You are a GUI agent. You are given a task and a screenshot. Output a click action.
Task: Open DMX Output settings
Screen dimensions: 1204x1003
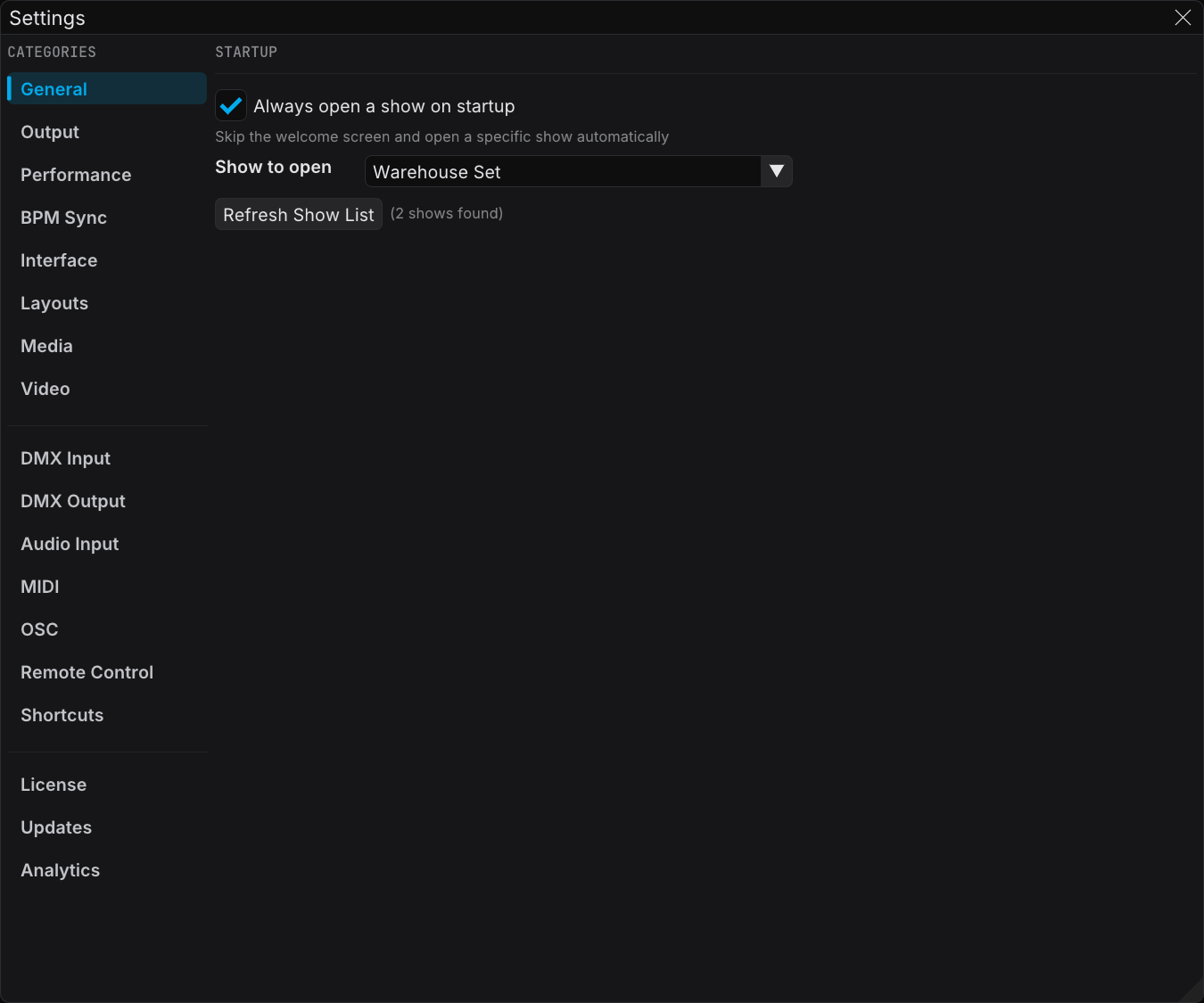[x=107, y=501]
